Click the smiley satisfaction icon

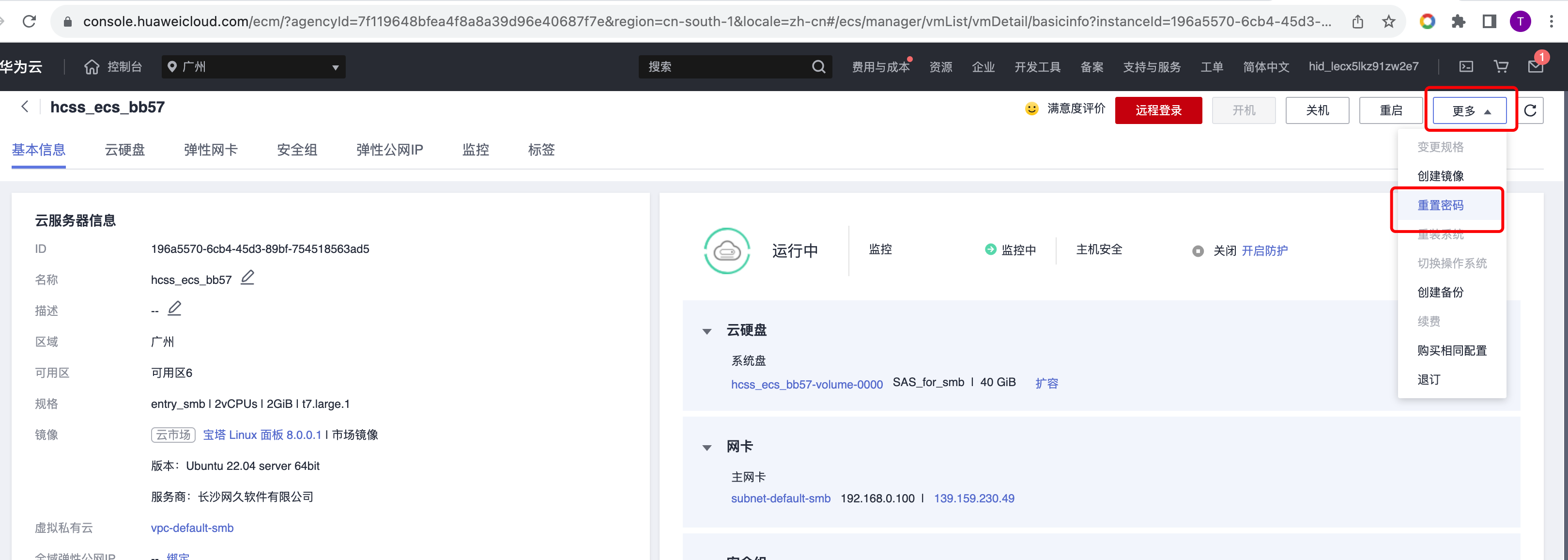(1032, 109)
